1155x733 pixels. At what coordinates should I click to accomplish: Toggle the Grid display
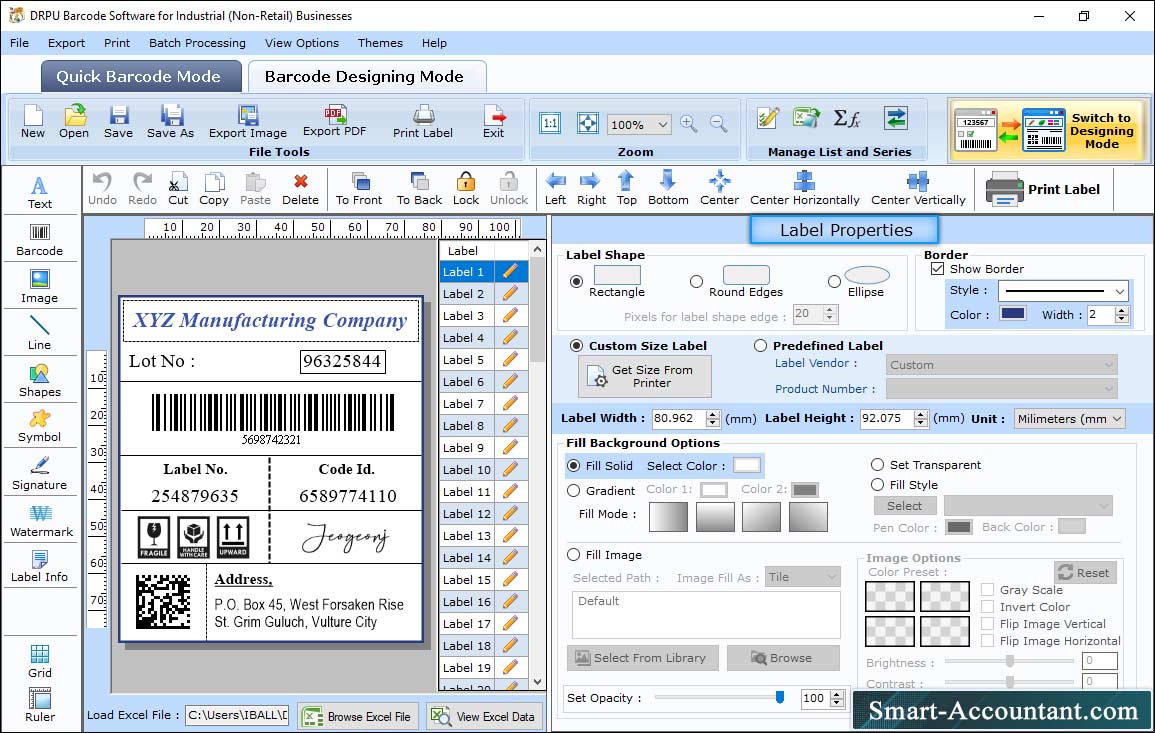[x=40, y=662]
